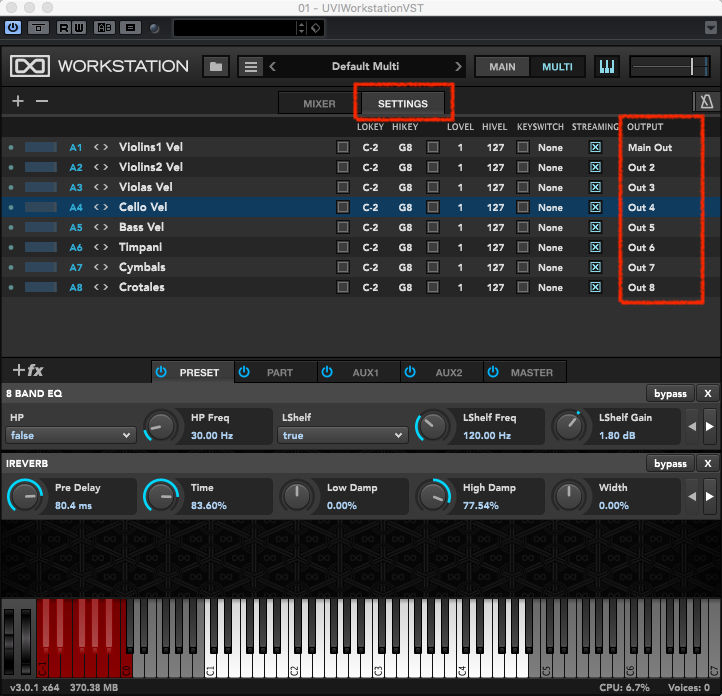The image size is (722, 696).
Task: Switch to the SETTINGS tab
Action: coord(403,104)
